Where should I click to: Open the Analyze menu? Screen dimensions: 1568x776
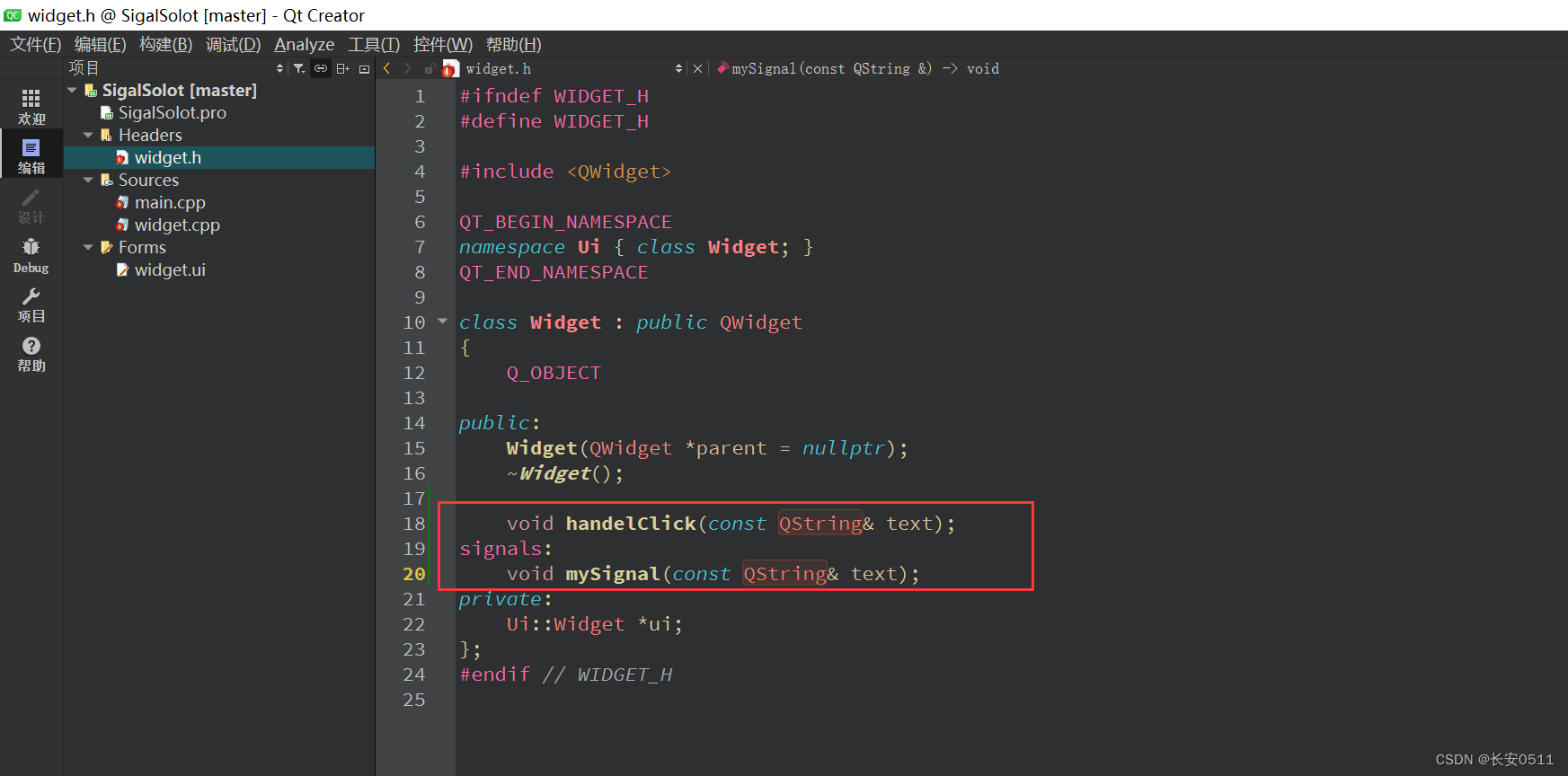(304, 44)
